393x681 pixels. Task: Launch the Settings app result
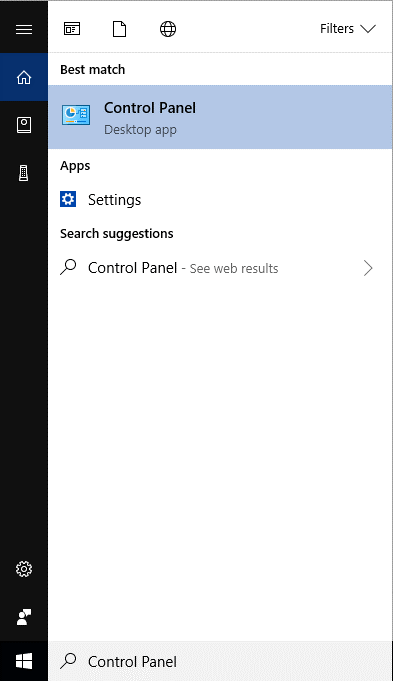pos(220,200)
